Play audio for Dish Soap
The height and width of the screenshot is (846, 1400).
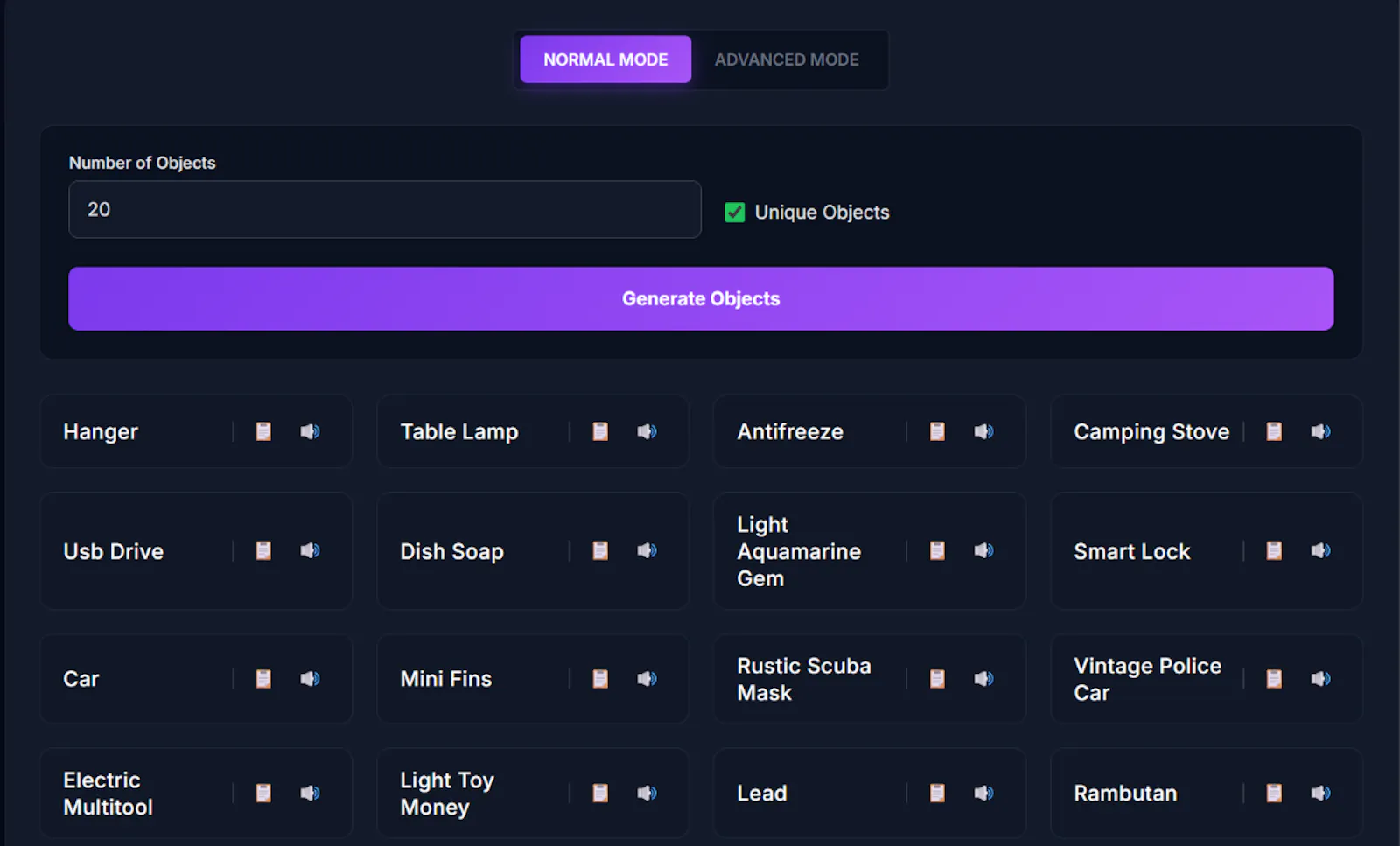[647, 550]
